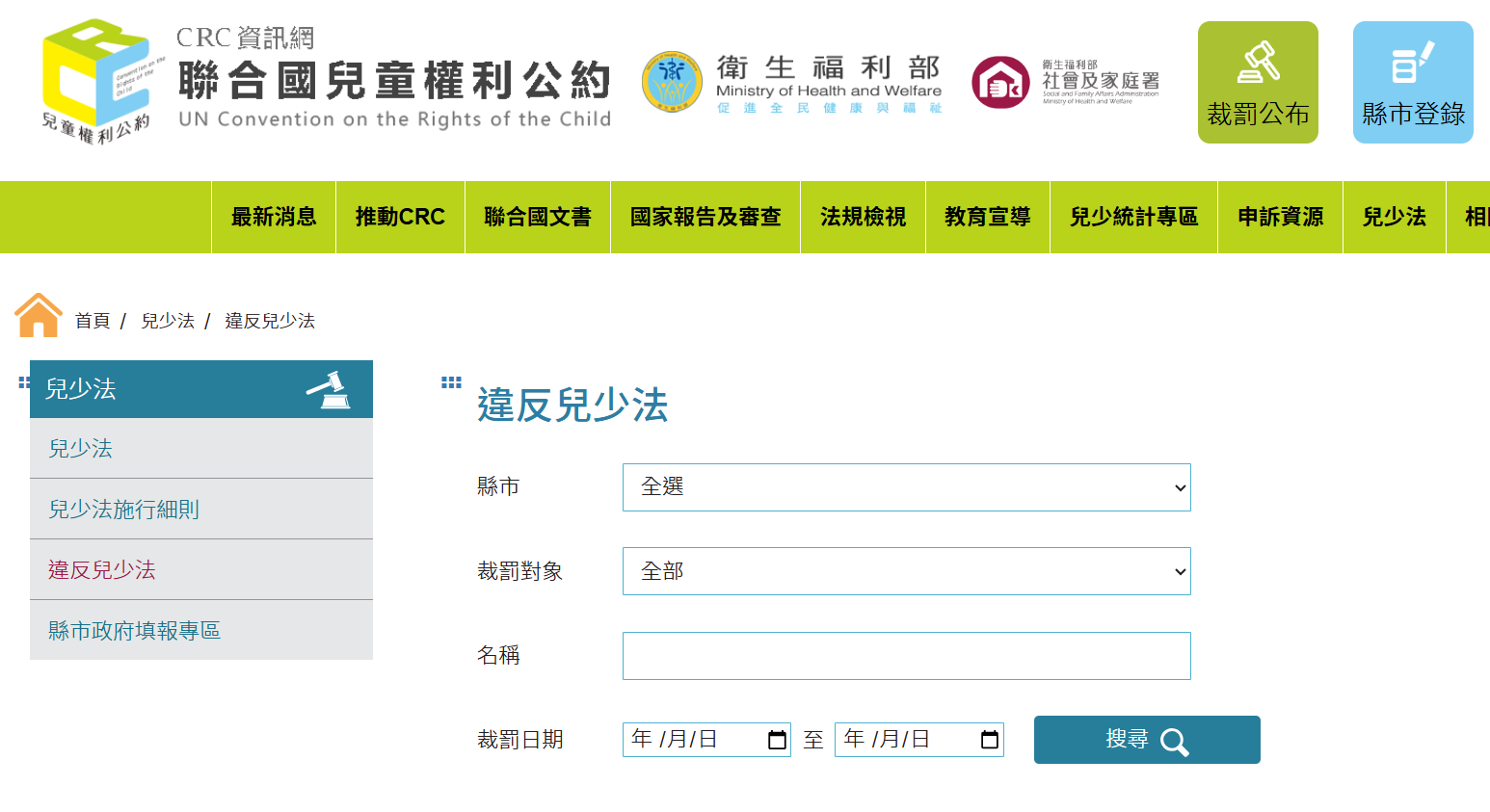1490x812 pixels.
Task: Click the gavel icon in 兒少法 sidebar header
Action: [x=329, y=389]
